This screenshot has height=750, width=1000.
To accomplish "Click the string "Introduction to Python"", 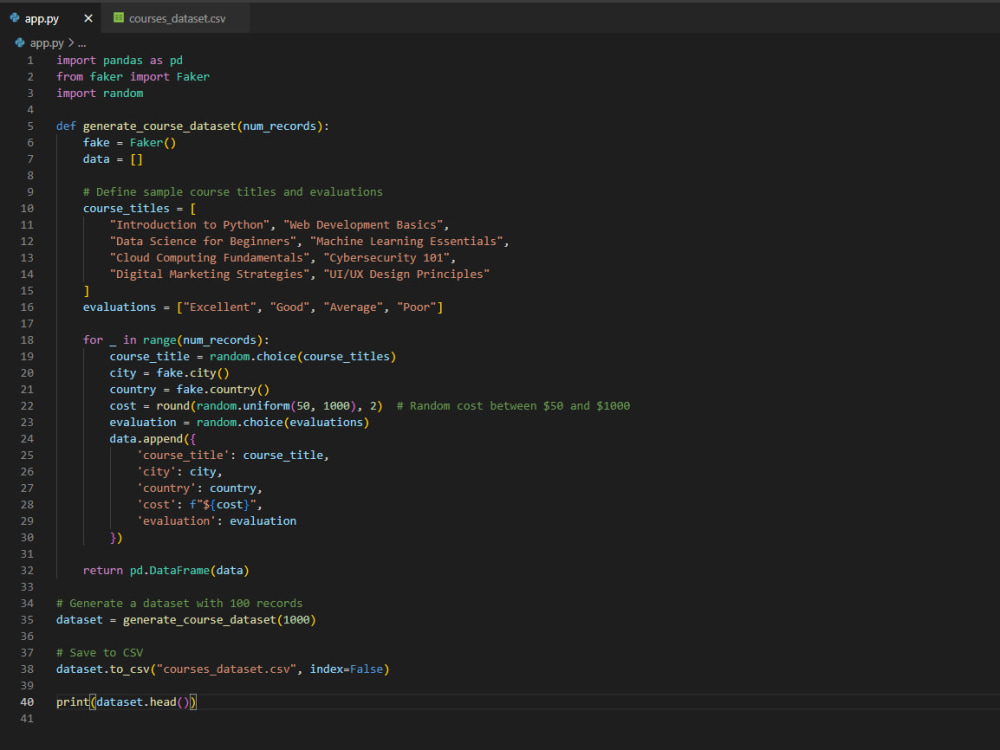I will [189, 225].
